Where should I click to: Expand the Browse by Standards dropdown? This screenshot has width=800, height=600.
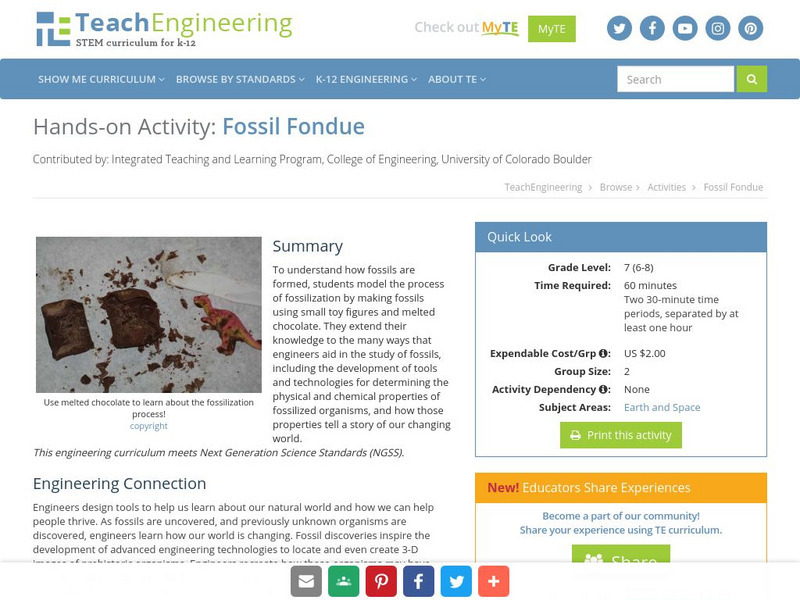coord(240,79)
